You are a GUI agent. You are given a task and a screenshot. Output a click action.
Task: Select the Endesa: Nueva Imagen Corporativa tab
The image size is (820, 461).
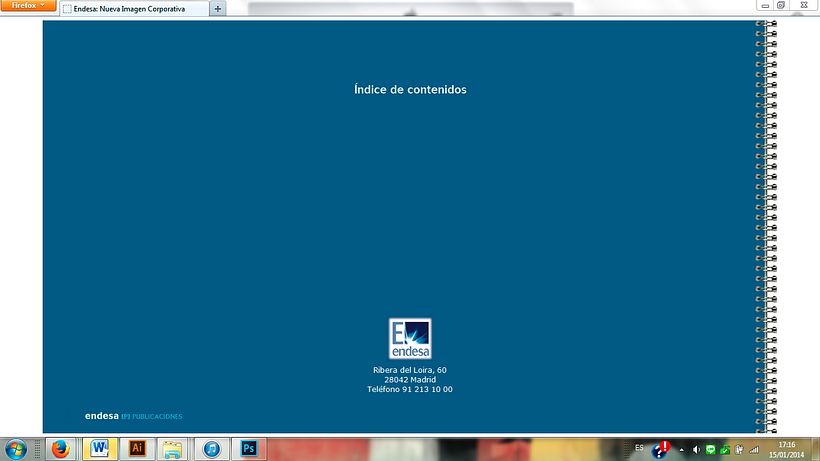click(x=134, y=9)
